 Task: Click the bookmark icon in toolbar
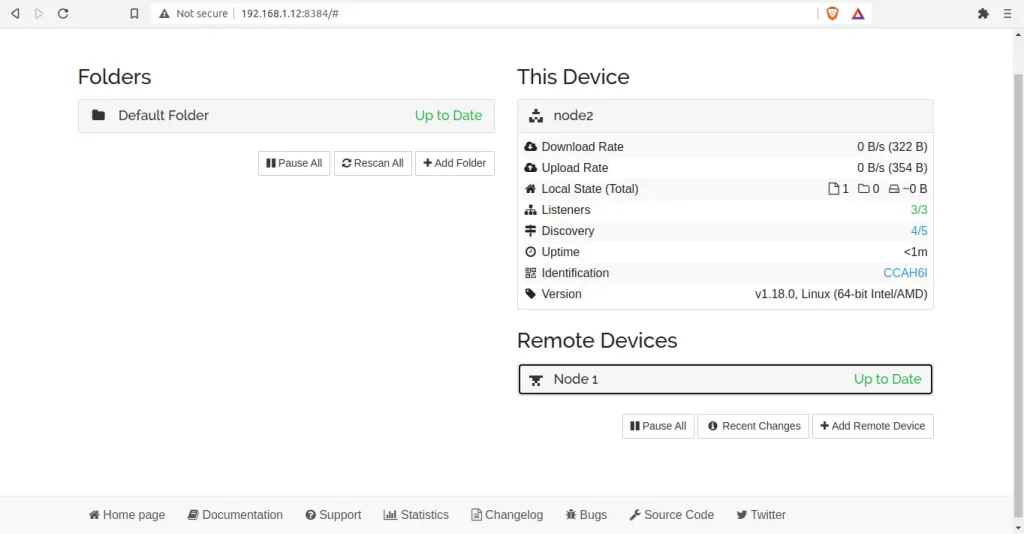point(134,13)
